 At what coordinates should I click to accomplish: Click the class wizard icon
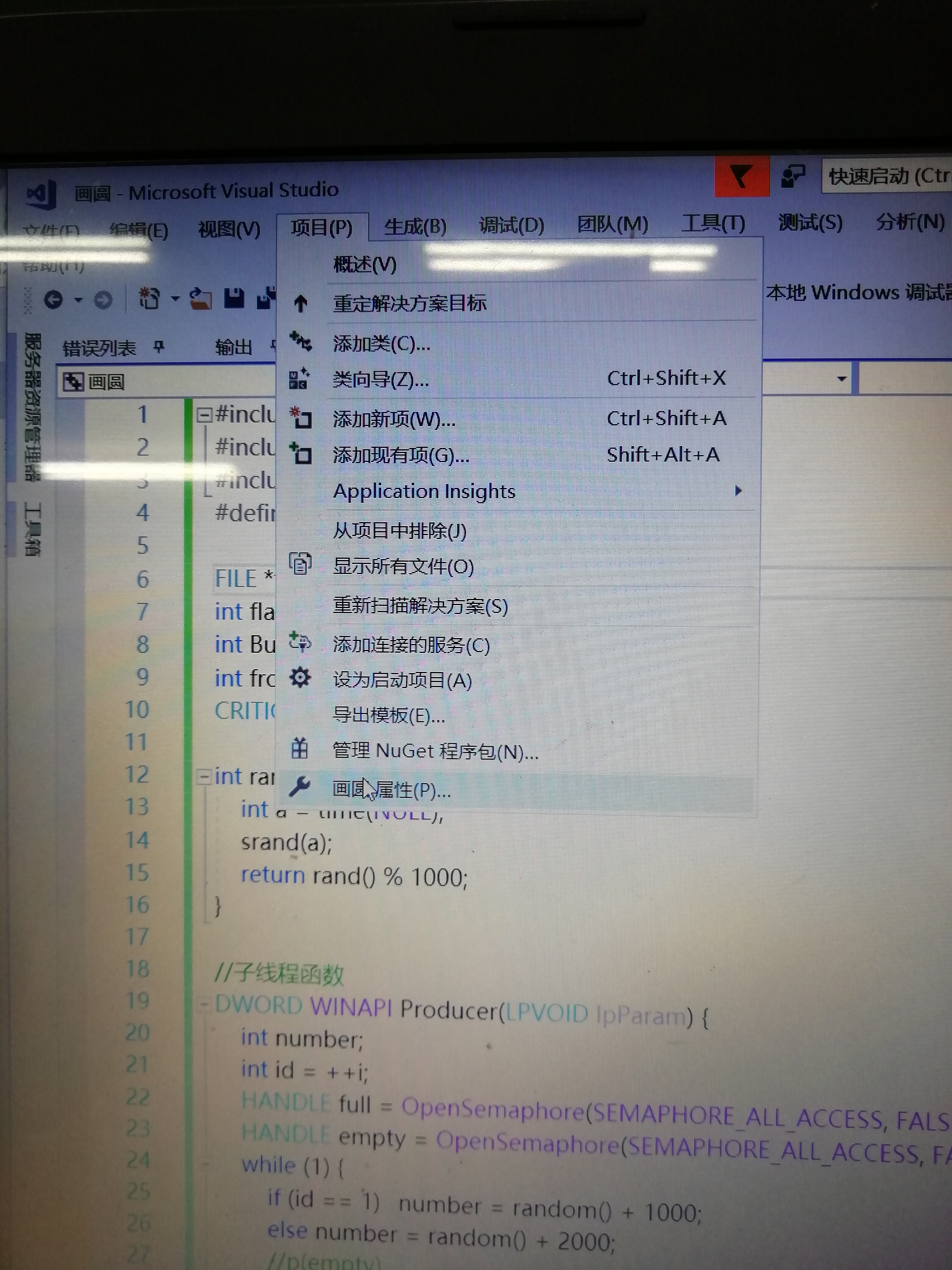300,378
